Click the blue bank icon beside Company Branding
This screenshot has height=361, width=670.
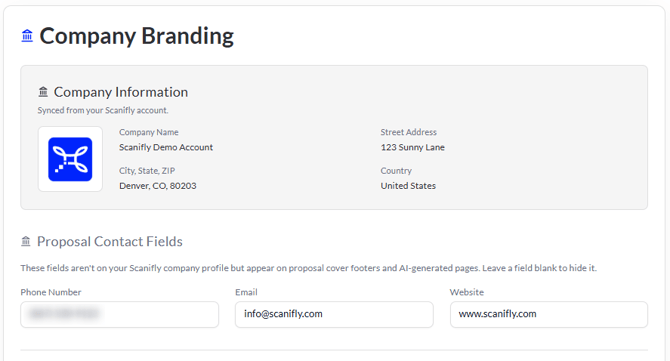pyautogui.click(x=27, y=35)
